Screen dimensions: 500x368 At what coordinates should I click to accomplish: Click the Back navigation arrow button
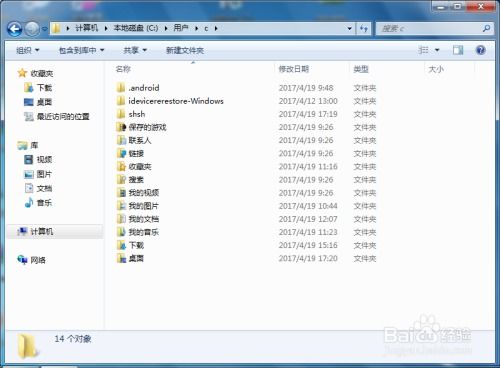pos(15,29)
